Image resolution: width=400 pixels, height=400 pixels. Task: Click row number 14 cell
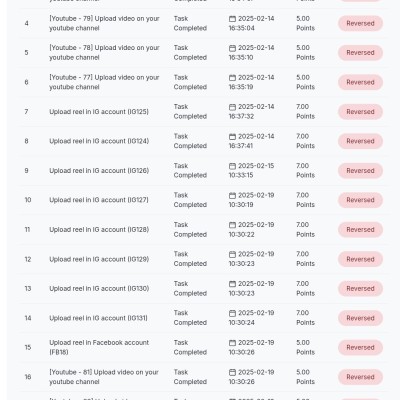click(x=28, y=318)
